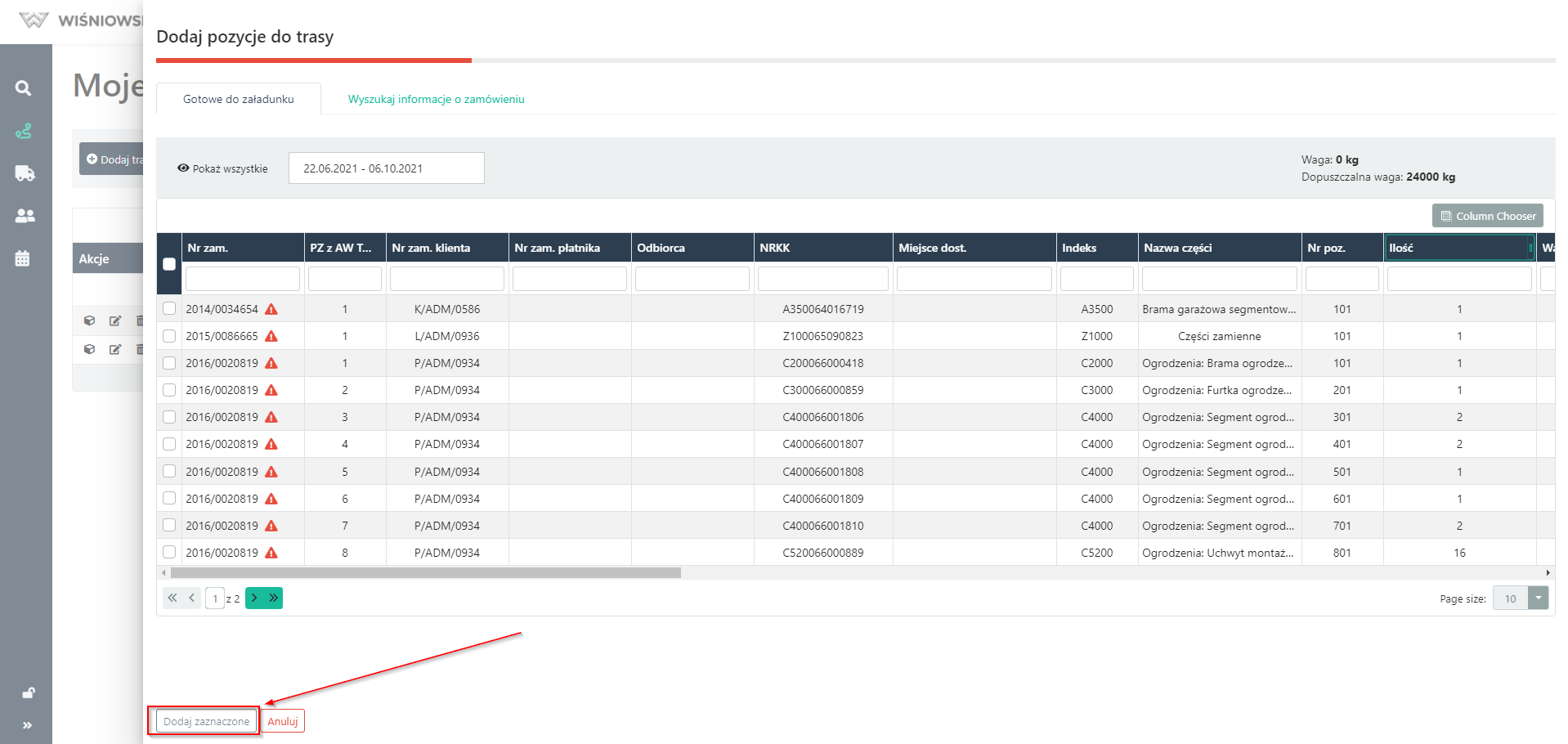
Task: Select the Gotowe do załadunku tab
Action: point(238,99)
